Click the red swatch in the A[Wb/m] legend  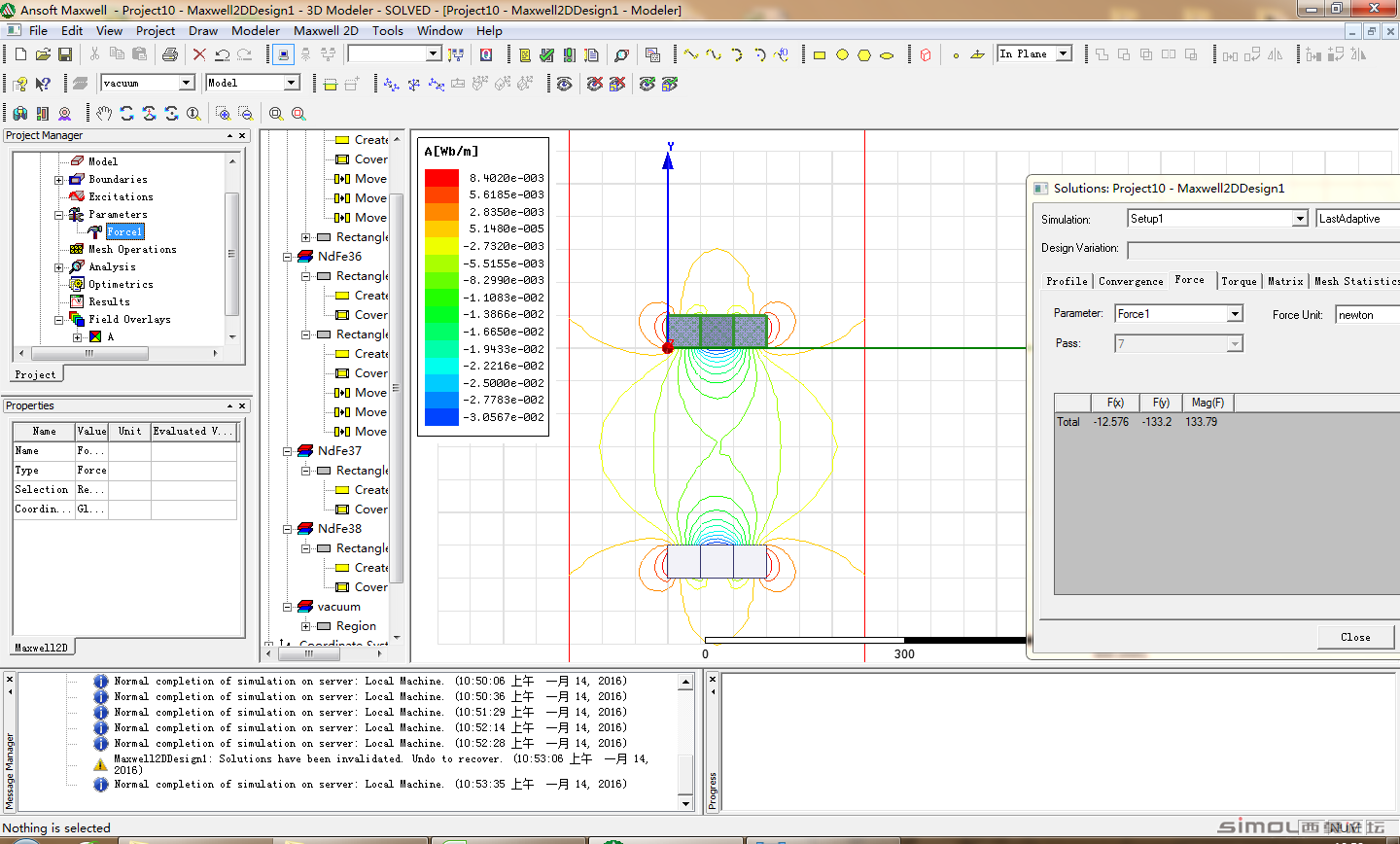441,178
